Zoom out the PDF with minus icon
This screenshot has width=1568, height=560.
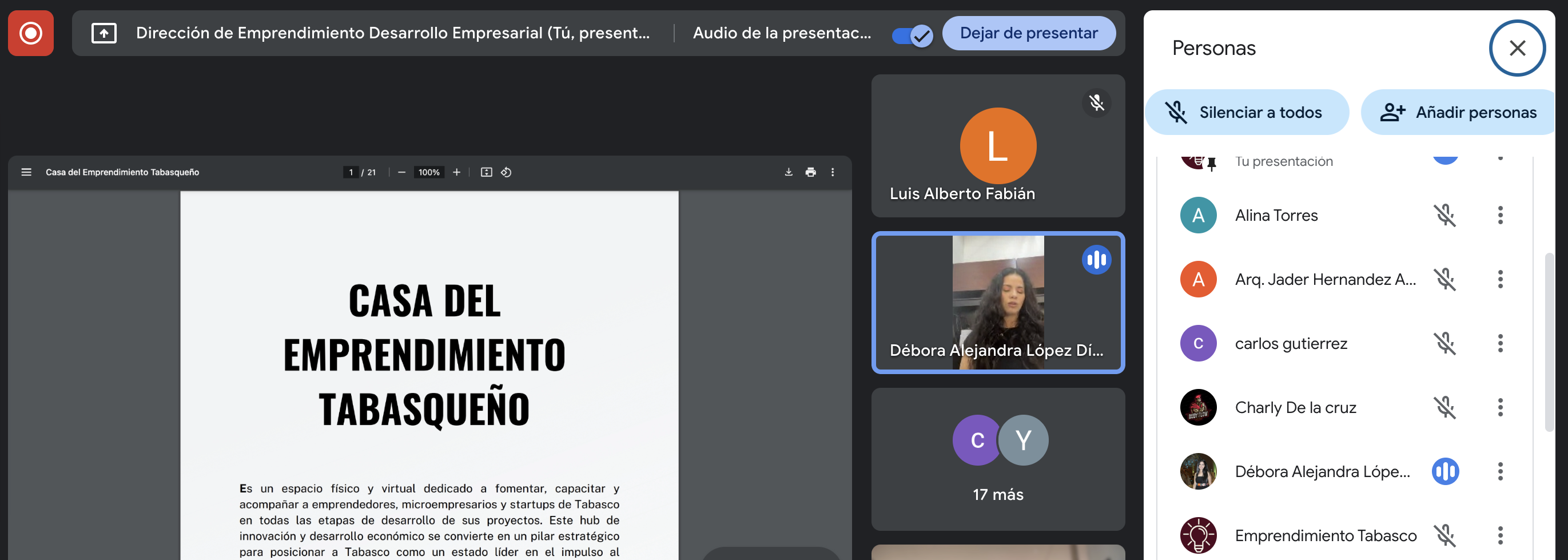click(x=401, y=172)
